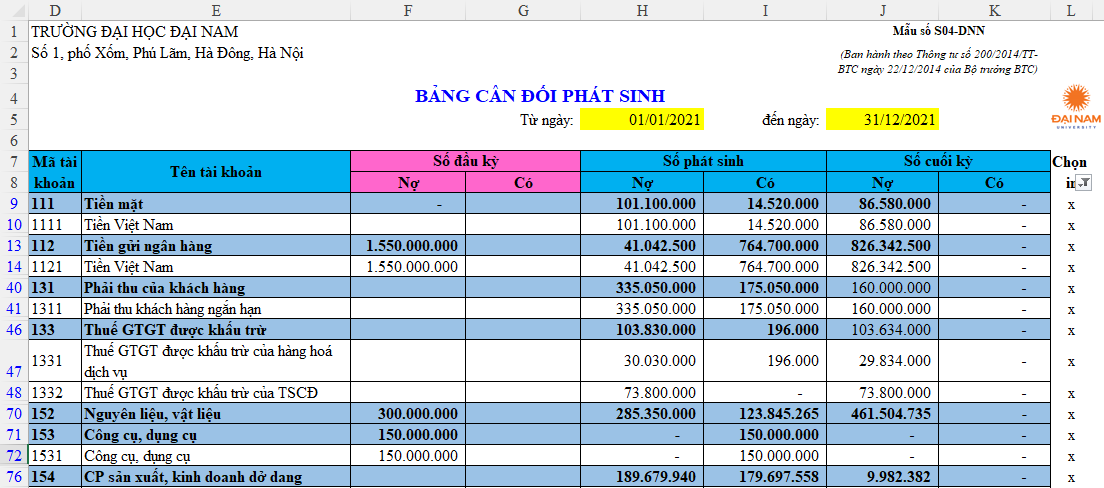Screen dimensions: 1104x488
Task: Click the Số đầu kỳ header
Action: click(465, 161)
